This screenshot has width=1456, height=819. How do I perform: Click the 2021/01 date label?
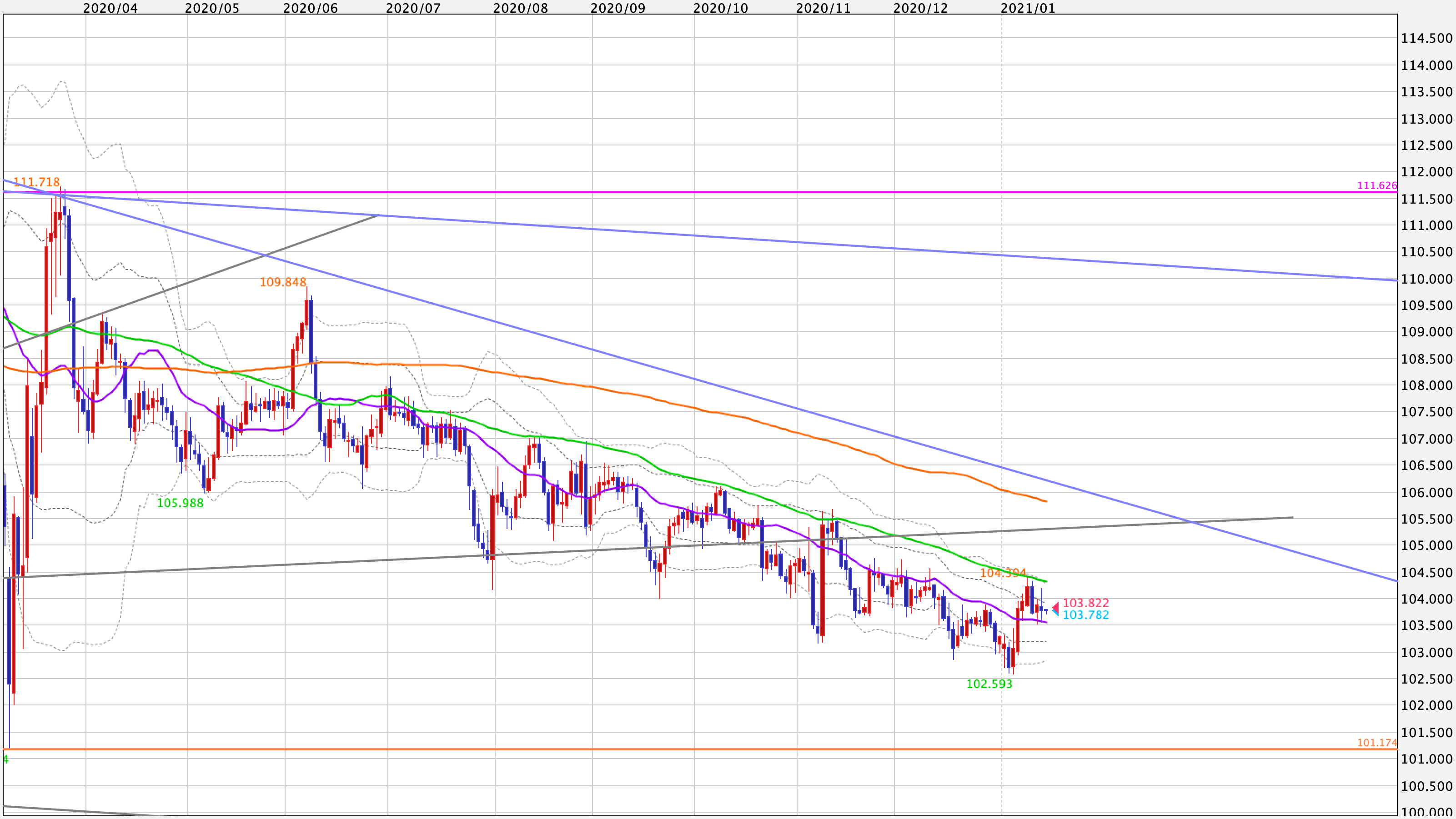coord(1028,8)
